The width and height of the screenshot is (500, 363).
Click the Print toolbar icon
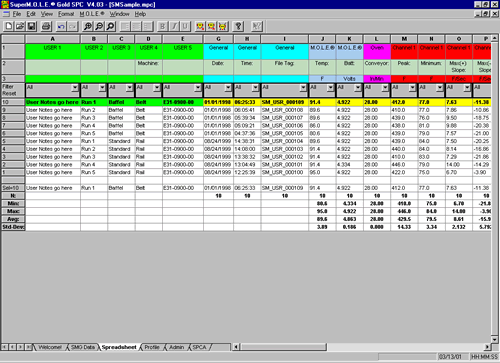click(46, 26)
